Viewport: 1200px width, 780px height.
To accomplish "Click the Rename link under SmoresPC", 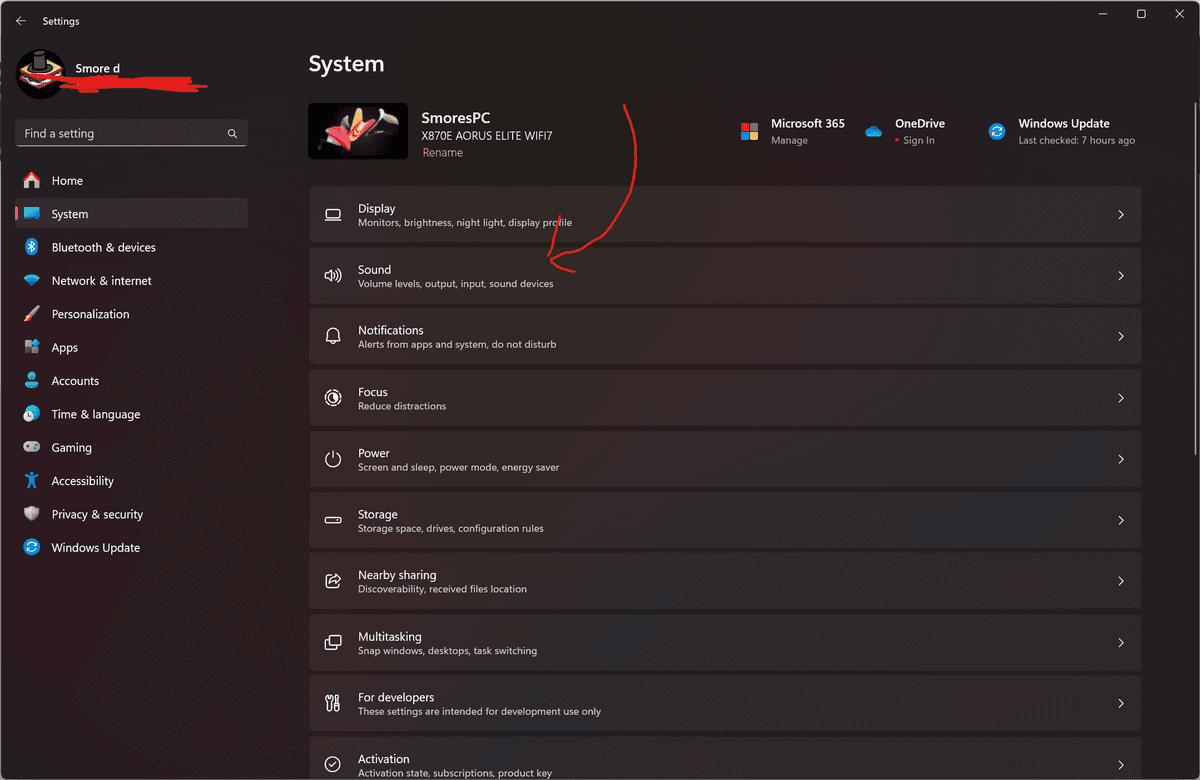I will (442, 152).
